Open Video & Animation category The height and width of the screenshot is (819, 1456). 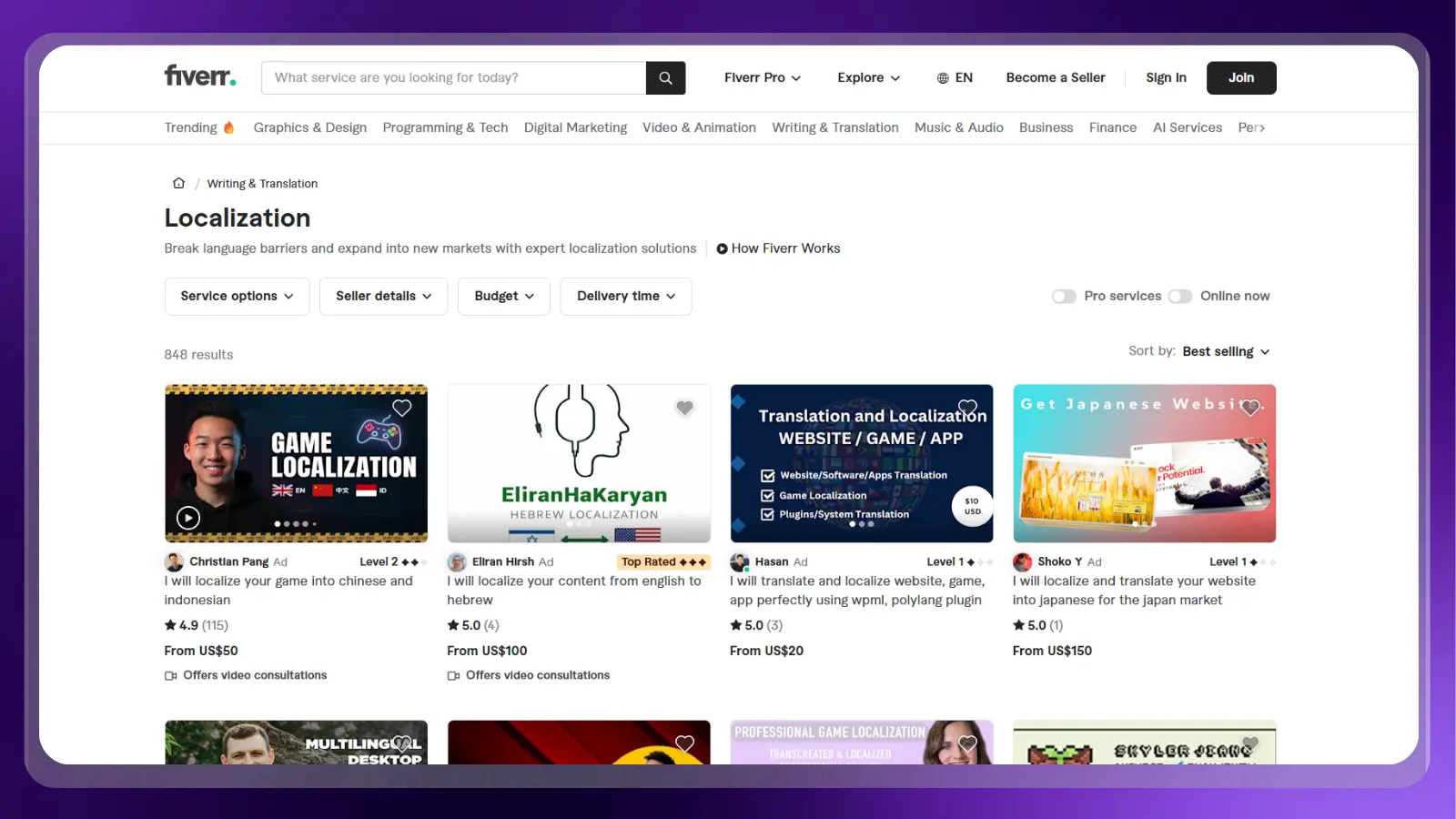coord(699,127)
